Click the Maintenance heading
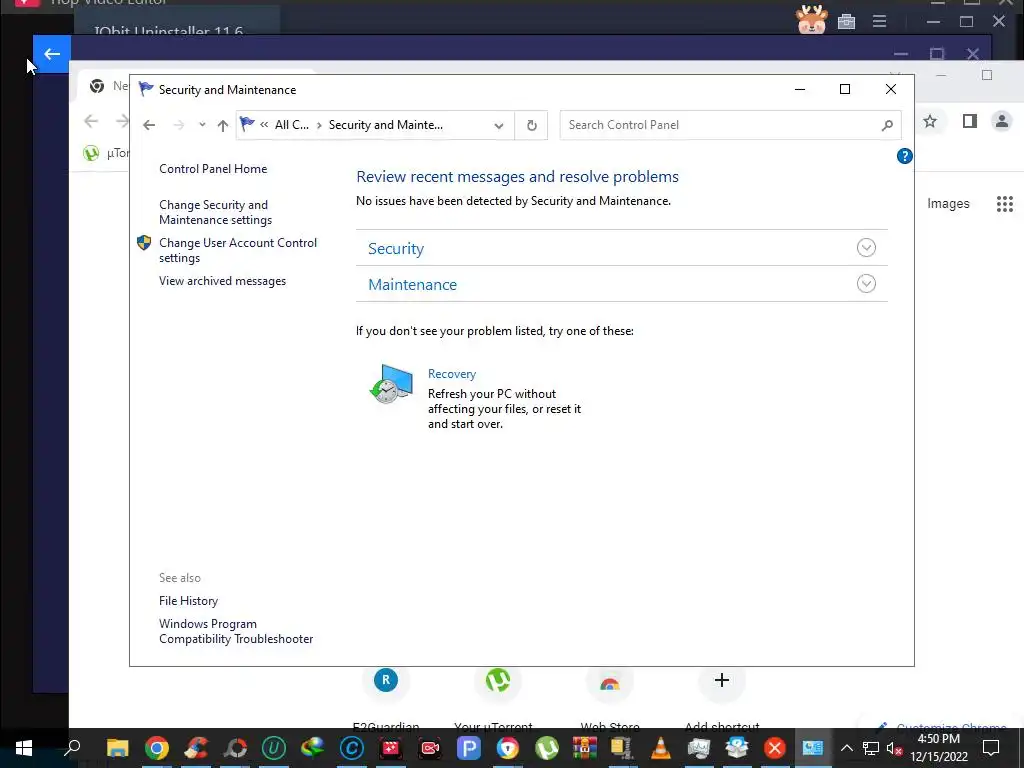This screenshot has height=768, width=1024. (x=412, y=285)
